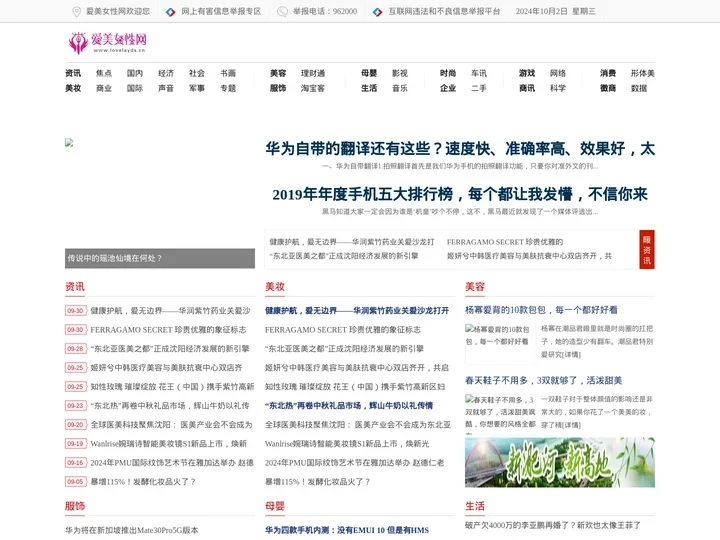Open Wanlrise婉瑞诗 article in 美妆 list
The width and height of the screenshot is (720, 540).
[x=347, y=444]
